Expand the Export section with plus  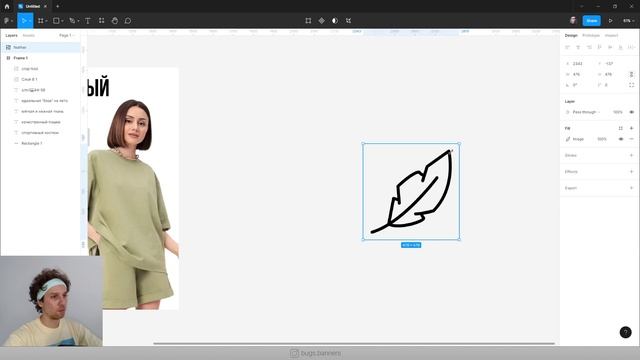point(631,188)
